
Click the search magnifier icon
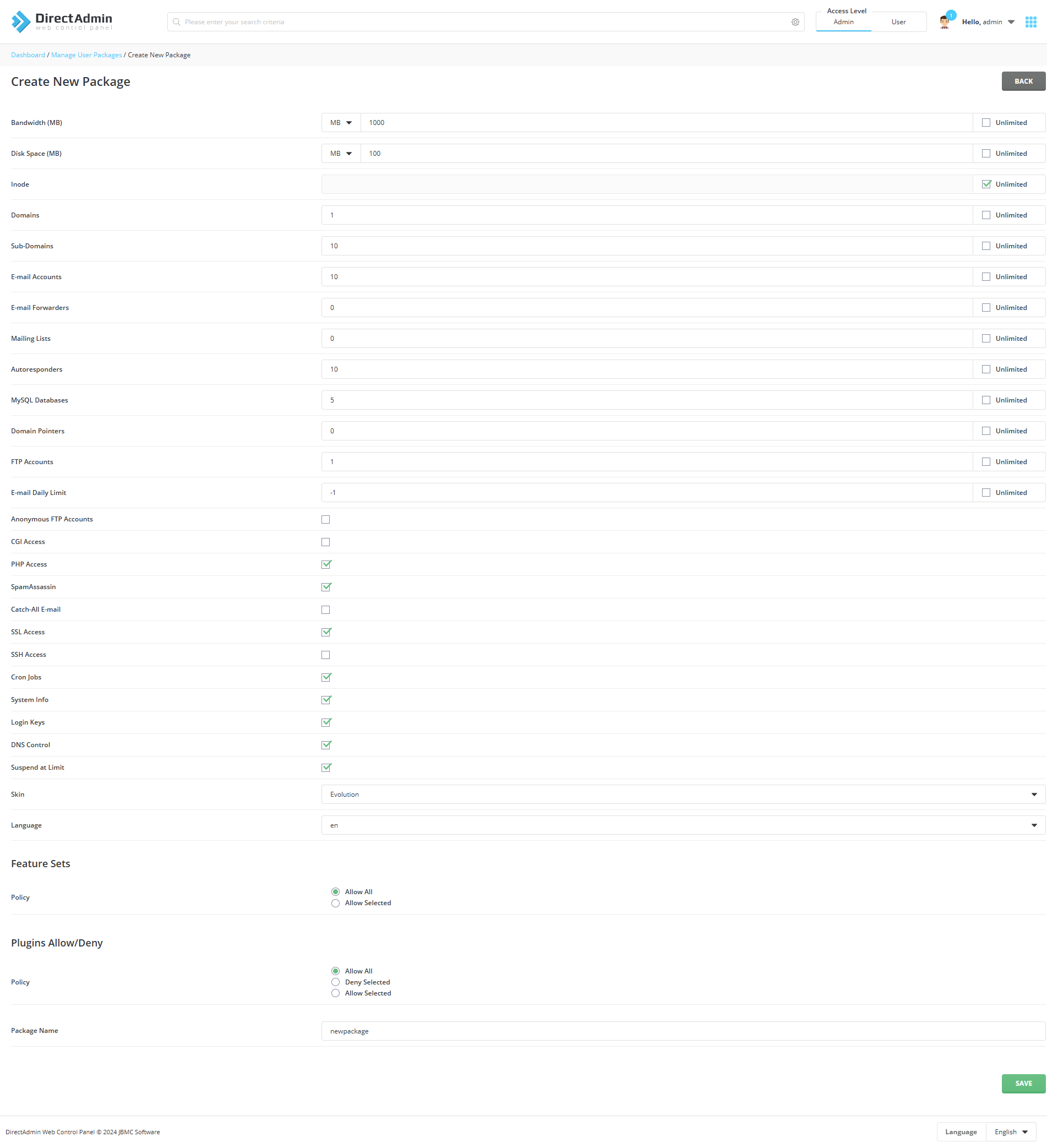177,21
